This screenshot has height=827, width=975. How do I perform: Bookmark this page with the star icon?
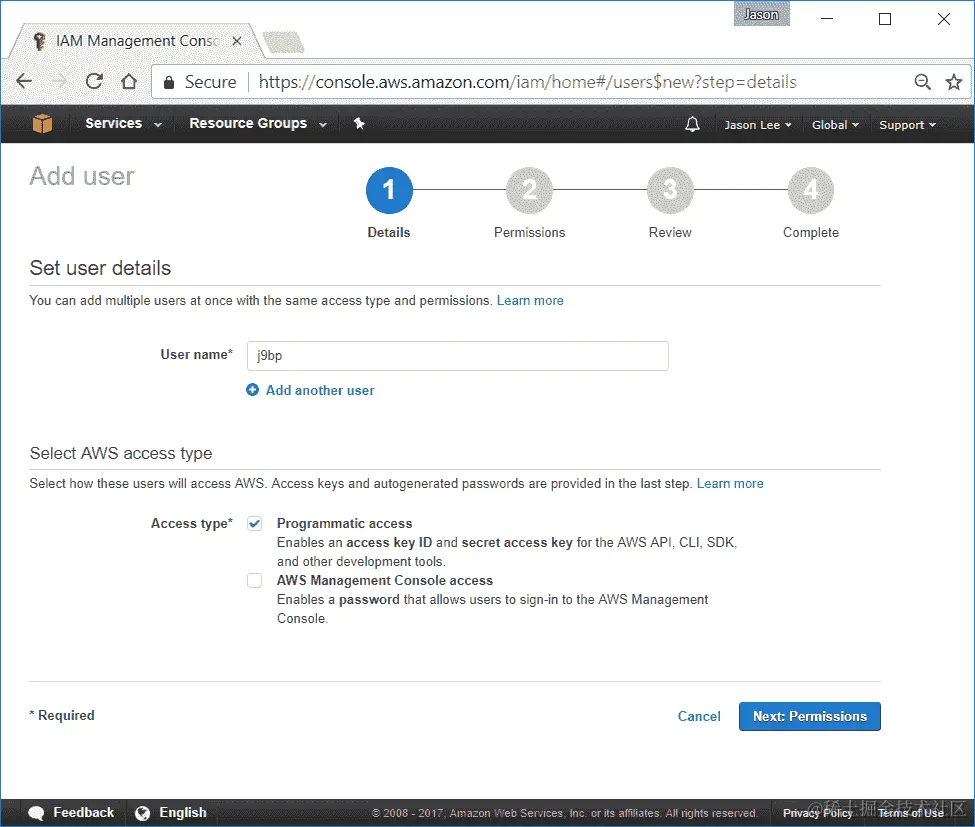[954, 81]
